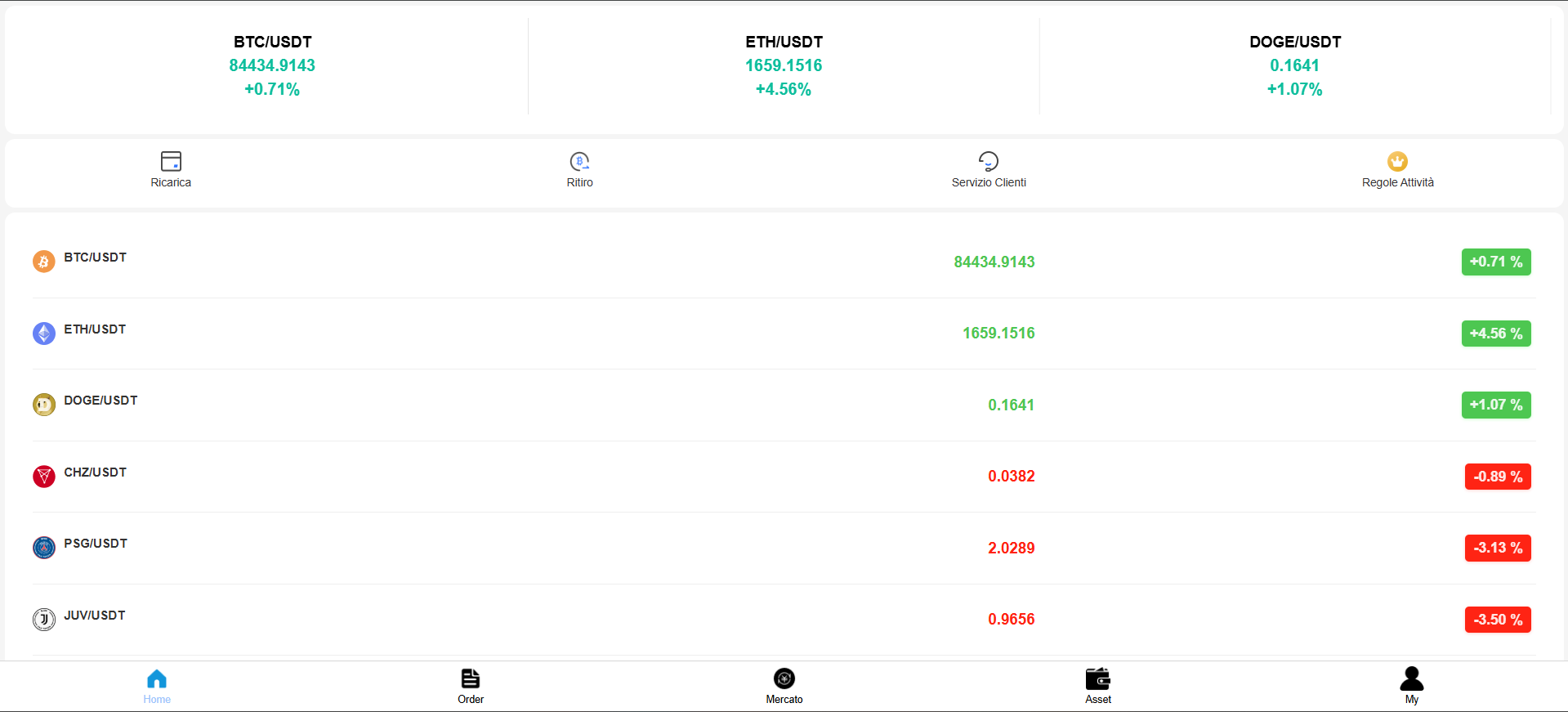Open the Ricarica wallet icon
This screenshot has height=712, width=1568.
pos(171,161)
